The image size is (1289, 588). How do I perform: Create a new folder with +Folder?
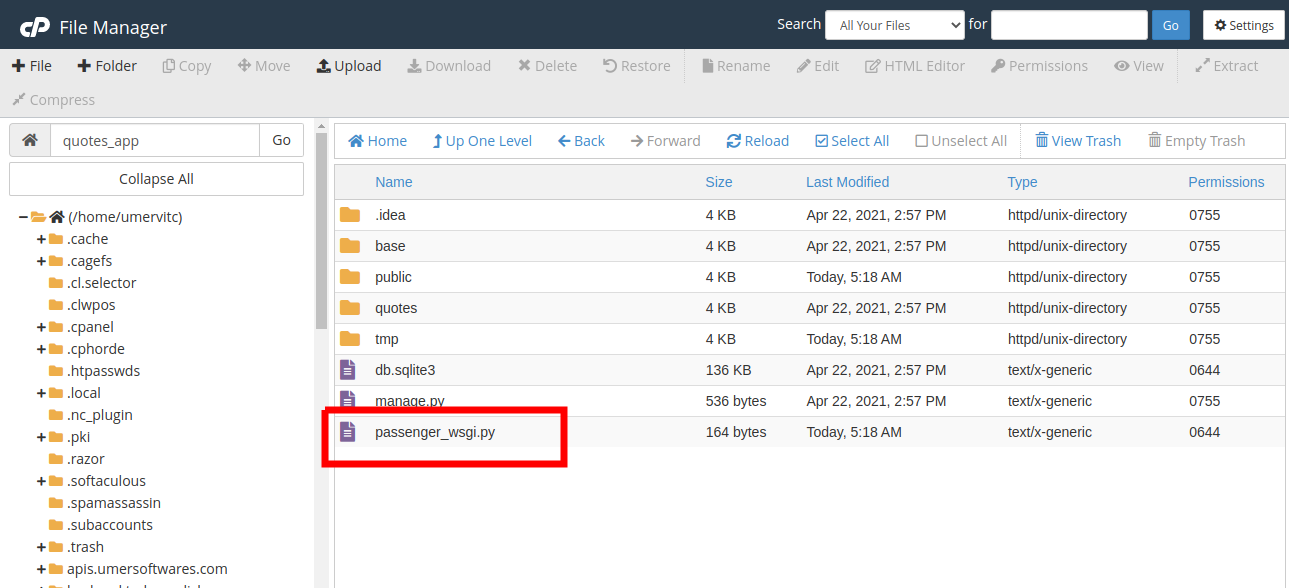pyautogui.click(x=107, y=66)
